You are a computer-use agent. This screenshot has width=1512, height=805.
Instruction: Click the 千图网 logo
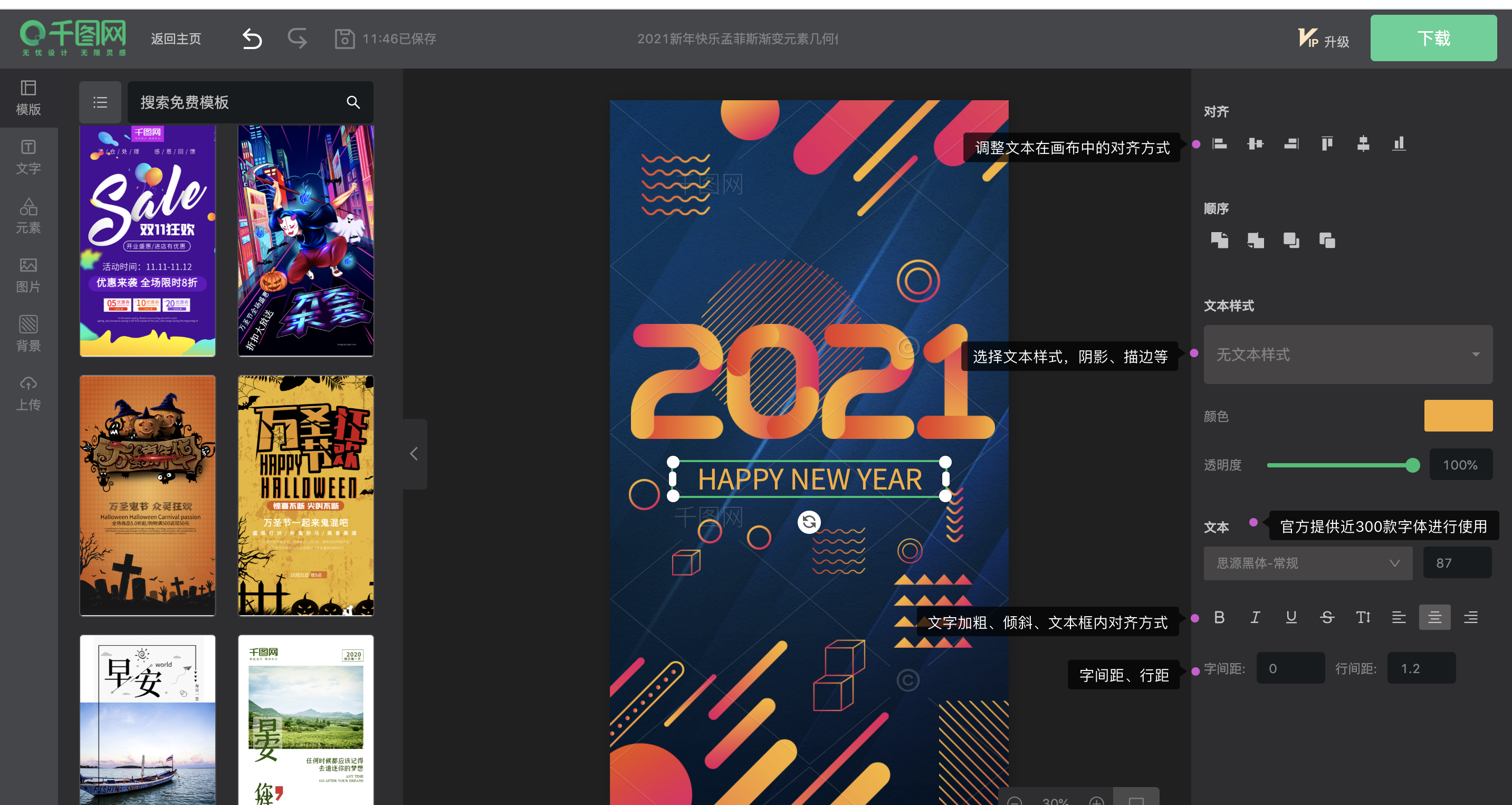(x=73, y=37)
